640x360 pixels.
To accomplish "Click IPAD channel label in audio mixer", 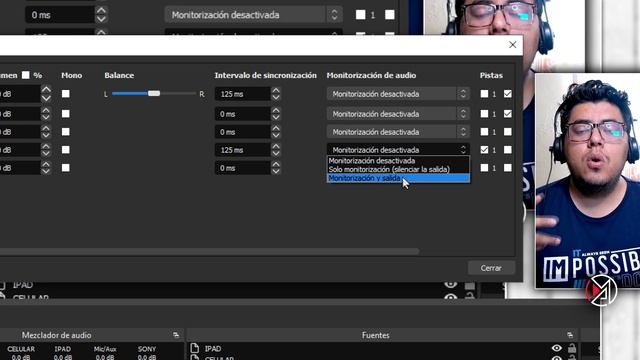I will point(62,349).
